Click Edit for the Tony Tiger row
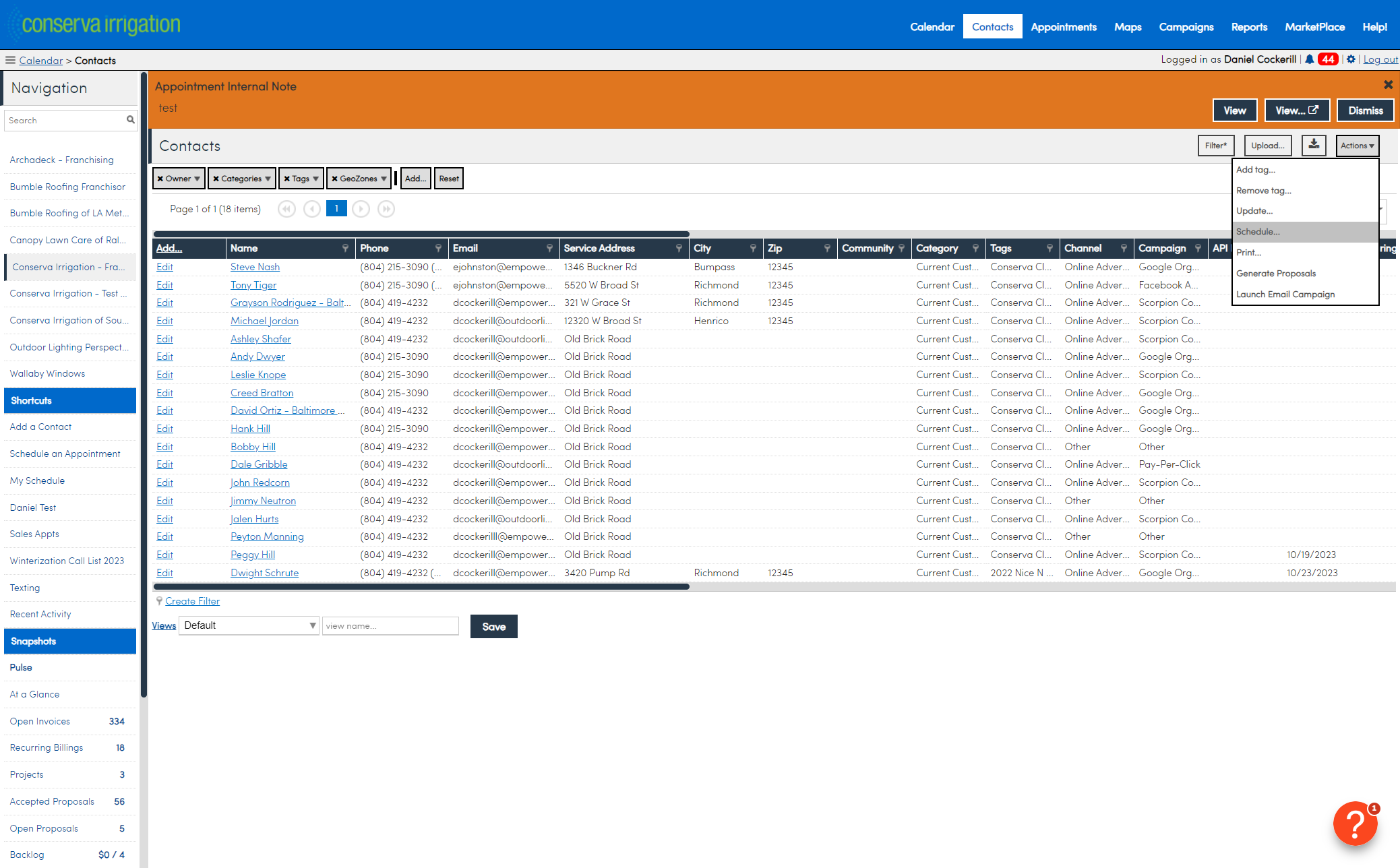Image resolution: width=1400 pixels, height=868 pixels. click(164, 285)
